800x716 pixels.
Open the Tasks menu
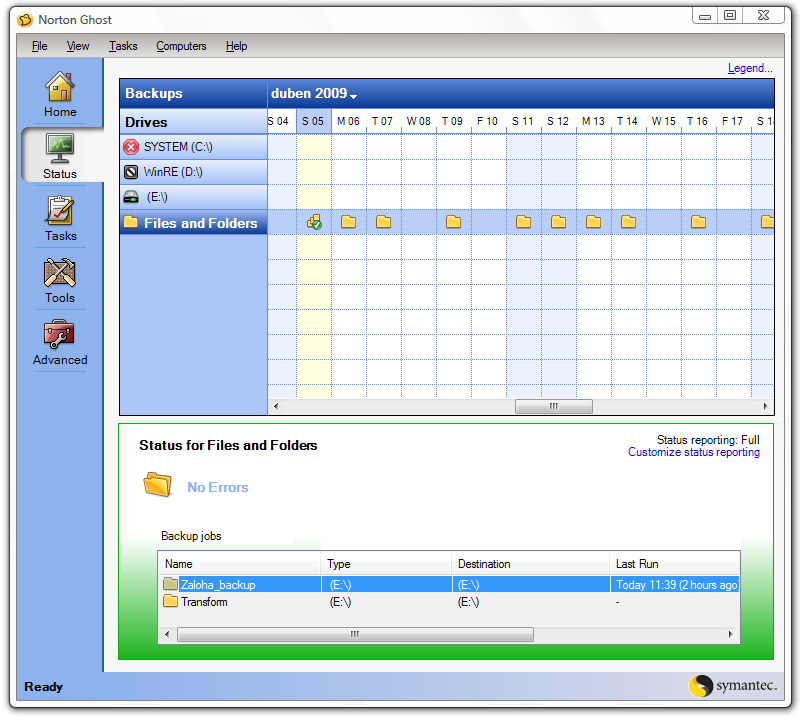click(123, 46)
